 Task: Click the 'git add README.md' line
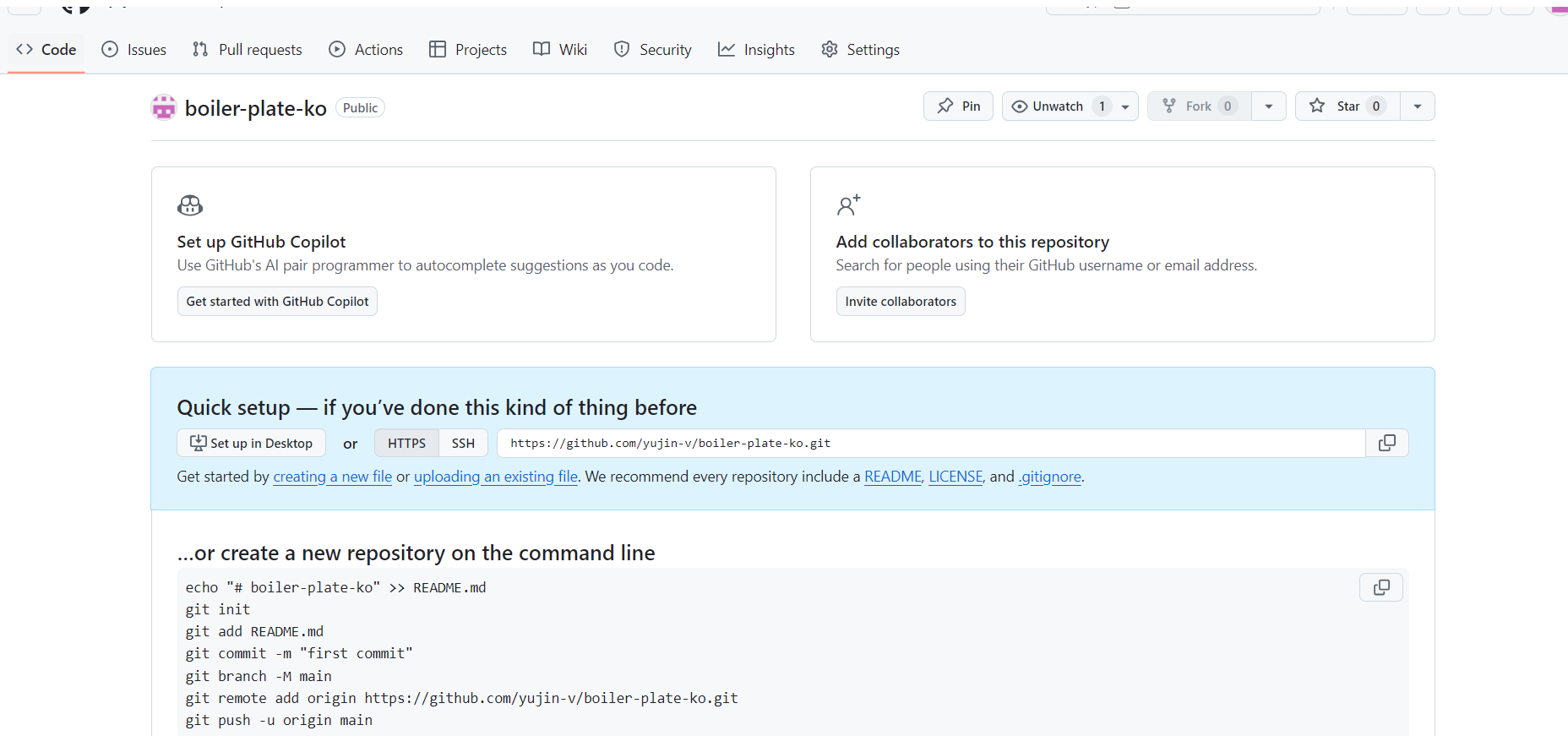[x=254, y=631]
